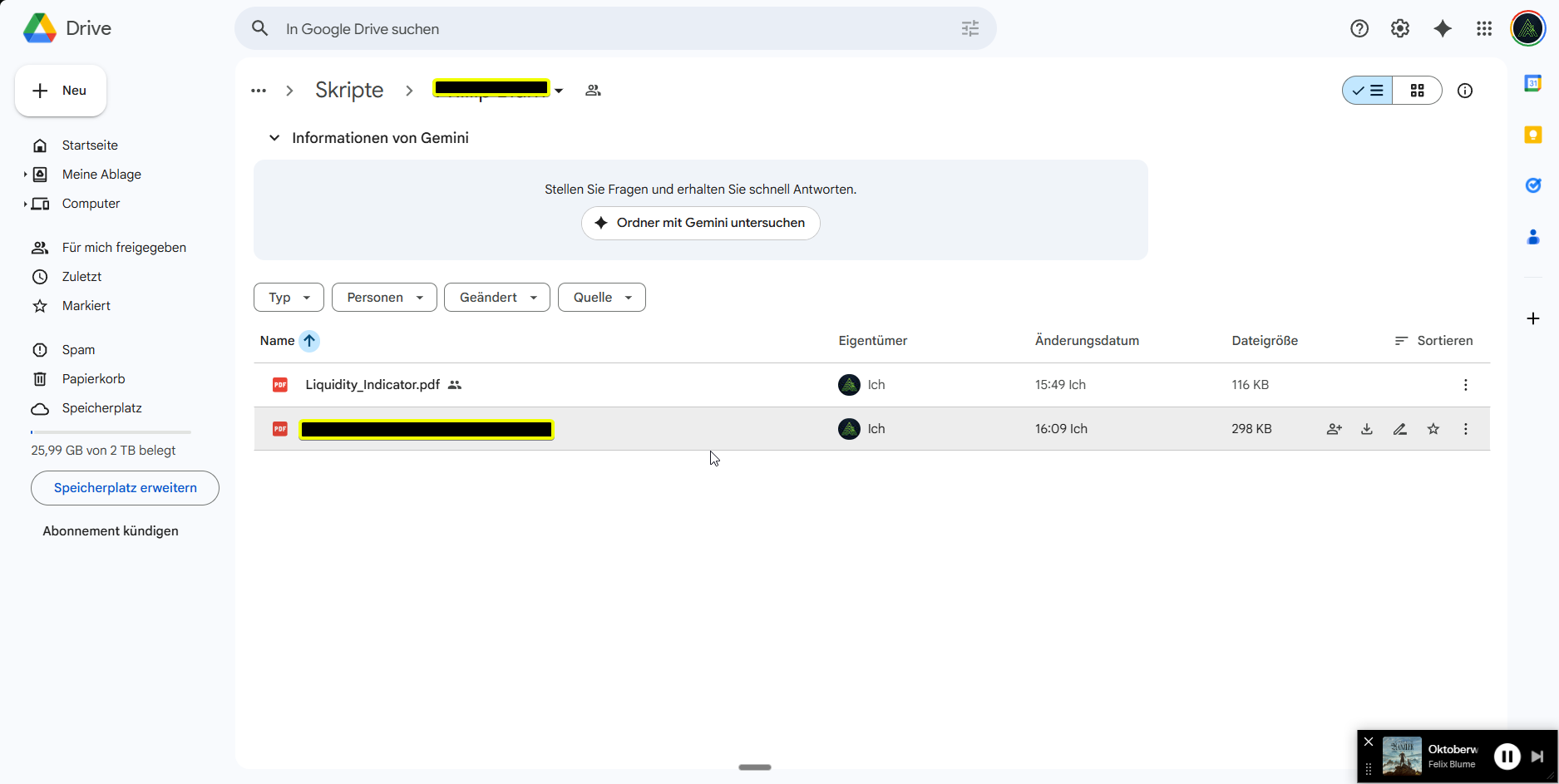The height and width of the screenshot is (784, 1559).
Task: Open the Google apps grid menu
Action: 1483,28
